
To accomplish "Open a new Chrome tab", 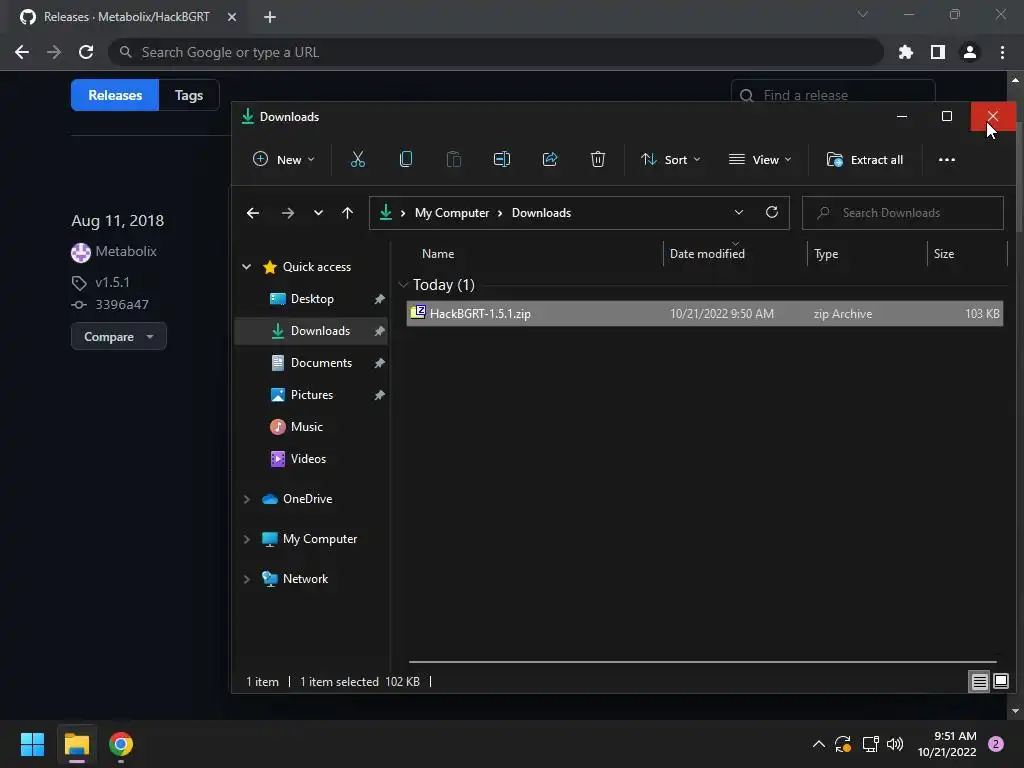I will coord(270,17).
